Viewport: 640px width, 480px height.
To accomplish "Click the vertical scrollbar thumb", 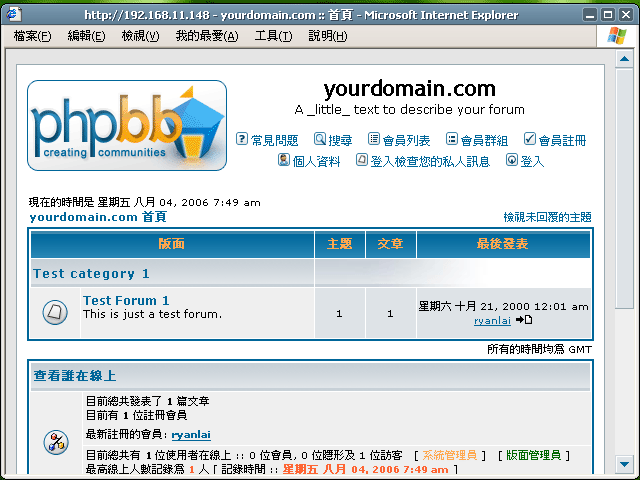I will 624,189.
